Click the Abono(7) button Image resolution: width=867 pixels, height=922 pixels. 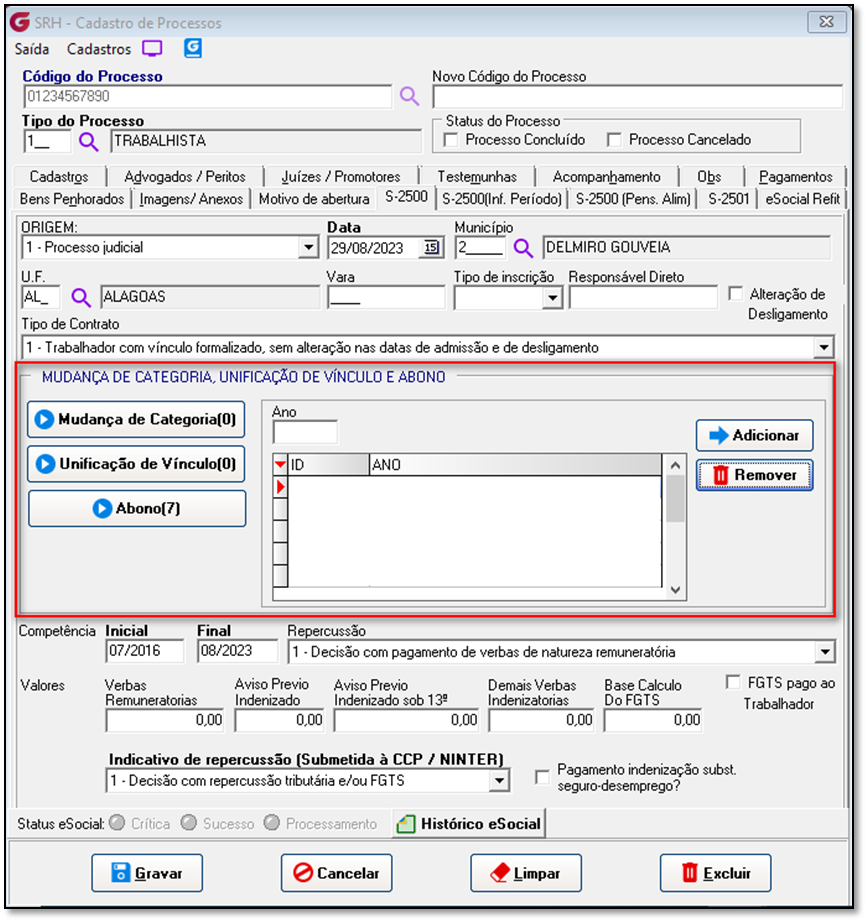point(137,509)
